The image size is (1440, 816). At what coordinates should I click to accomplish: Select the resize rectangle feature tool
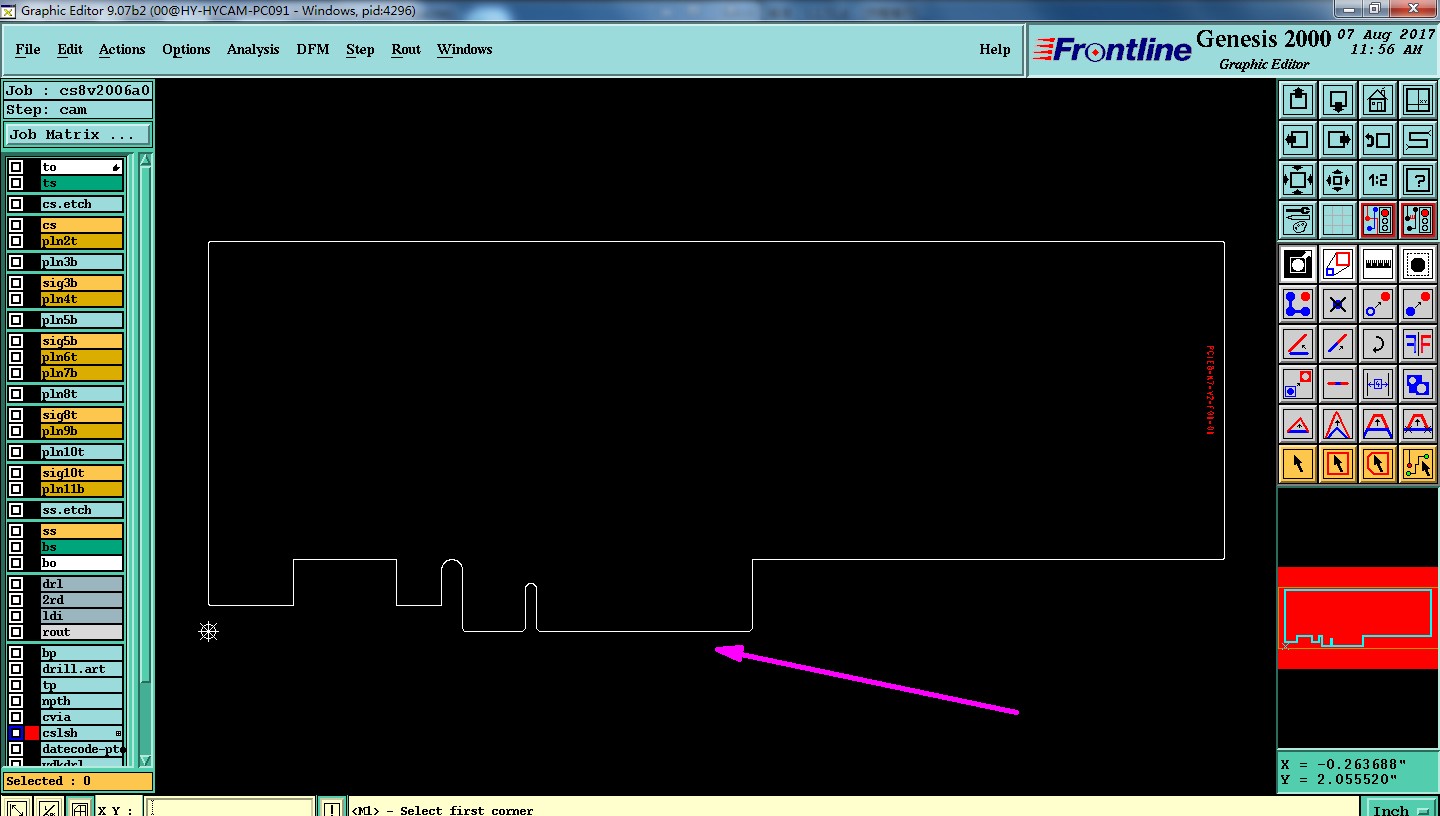(x=1338, y=264)
